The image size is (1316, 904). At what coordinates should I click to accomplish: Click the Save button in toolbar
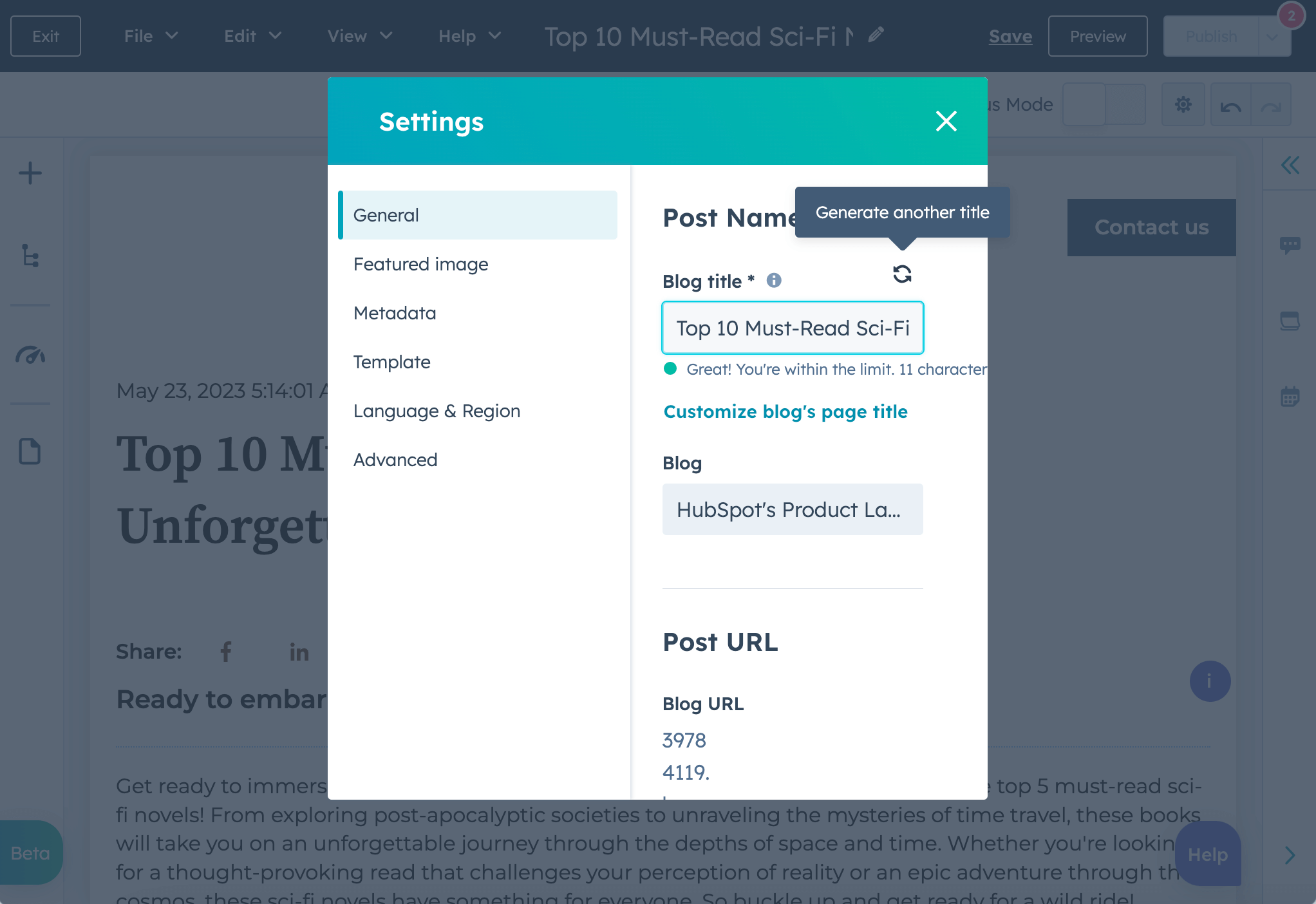tap(1010, 36)
